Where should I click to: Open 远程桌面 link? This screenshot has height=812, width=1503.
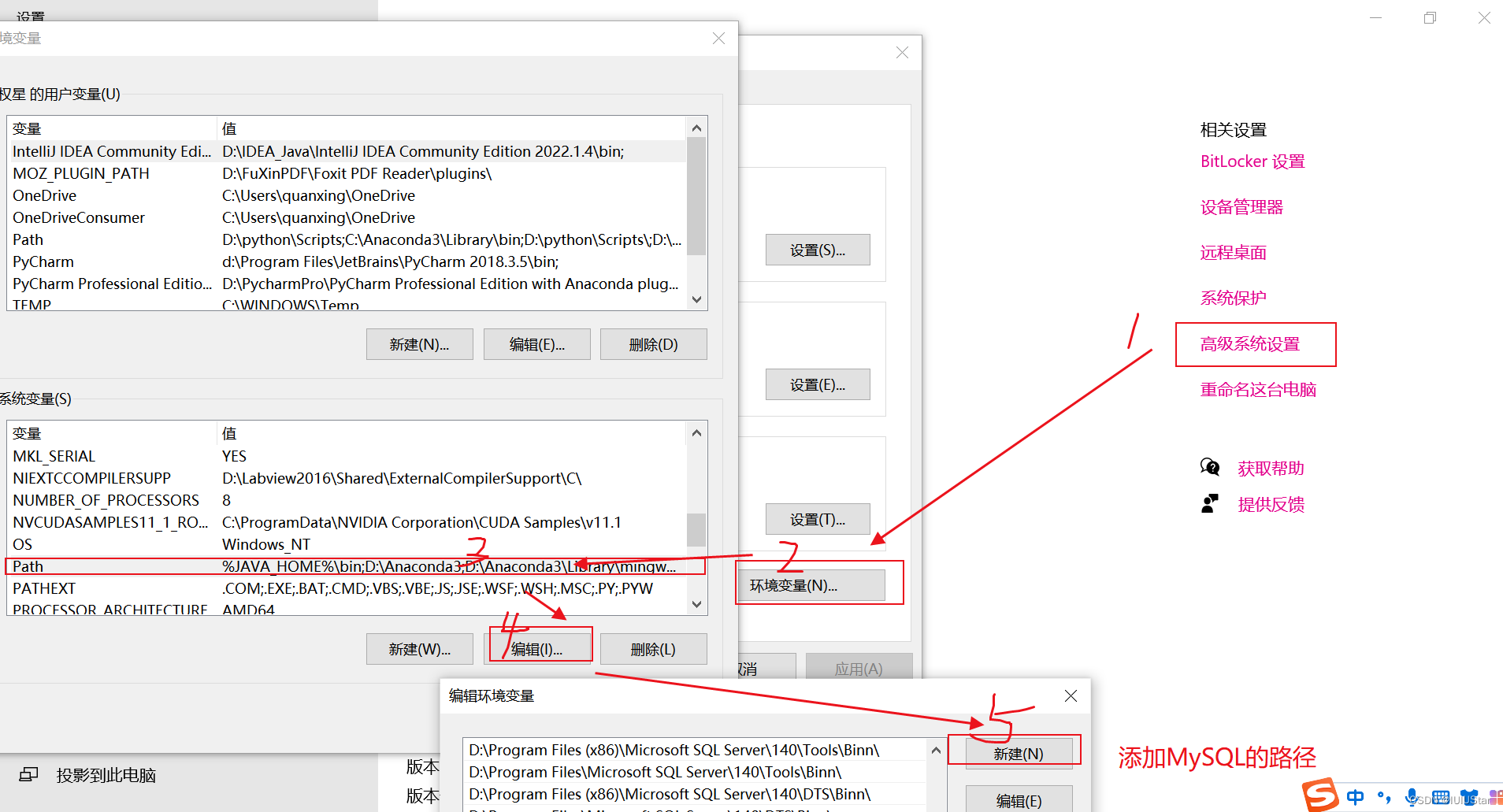1233,253
